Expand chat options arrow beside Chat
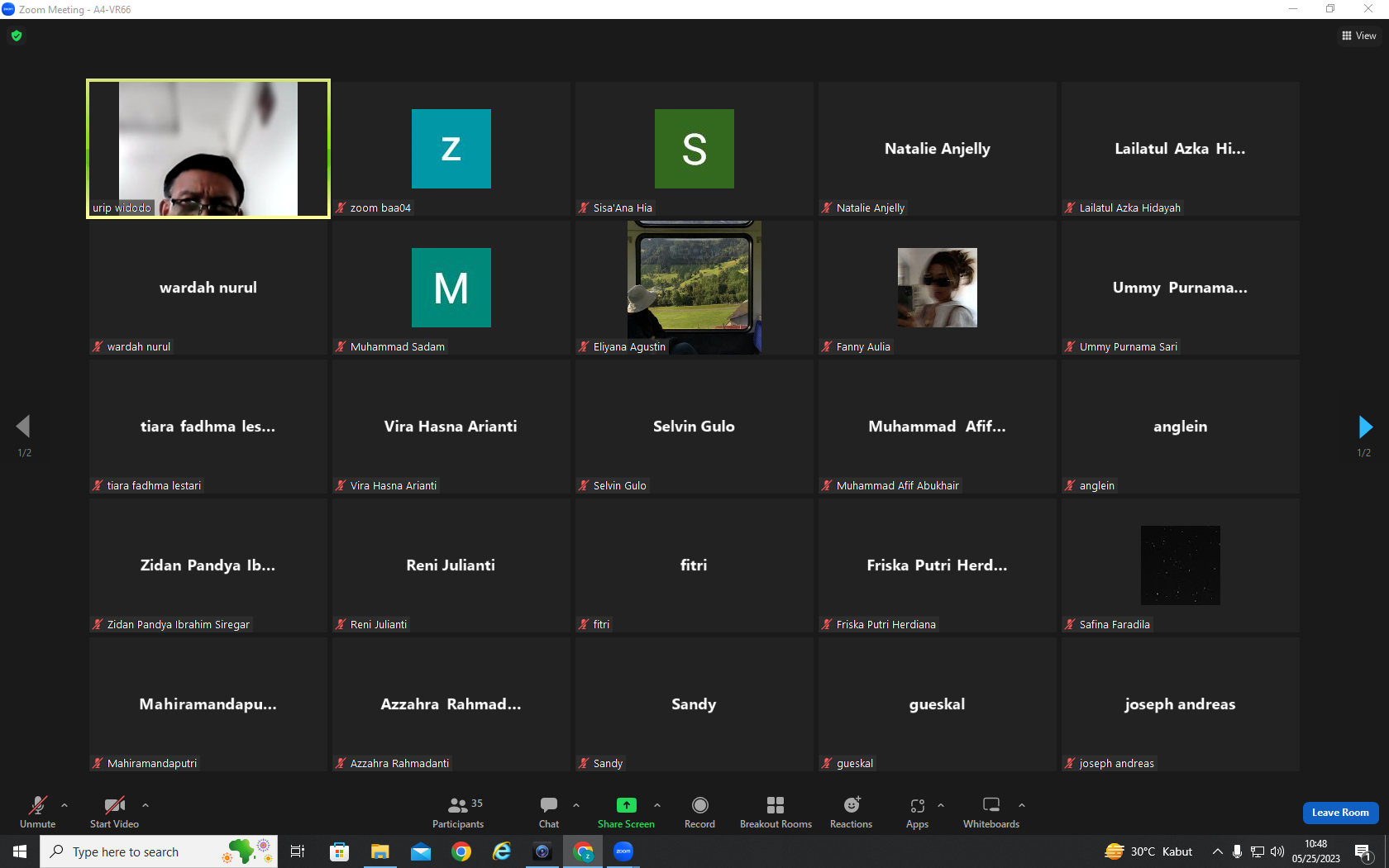The image size is (1389, 868). 576,804
